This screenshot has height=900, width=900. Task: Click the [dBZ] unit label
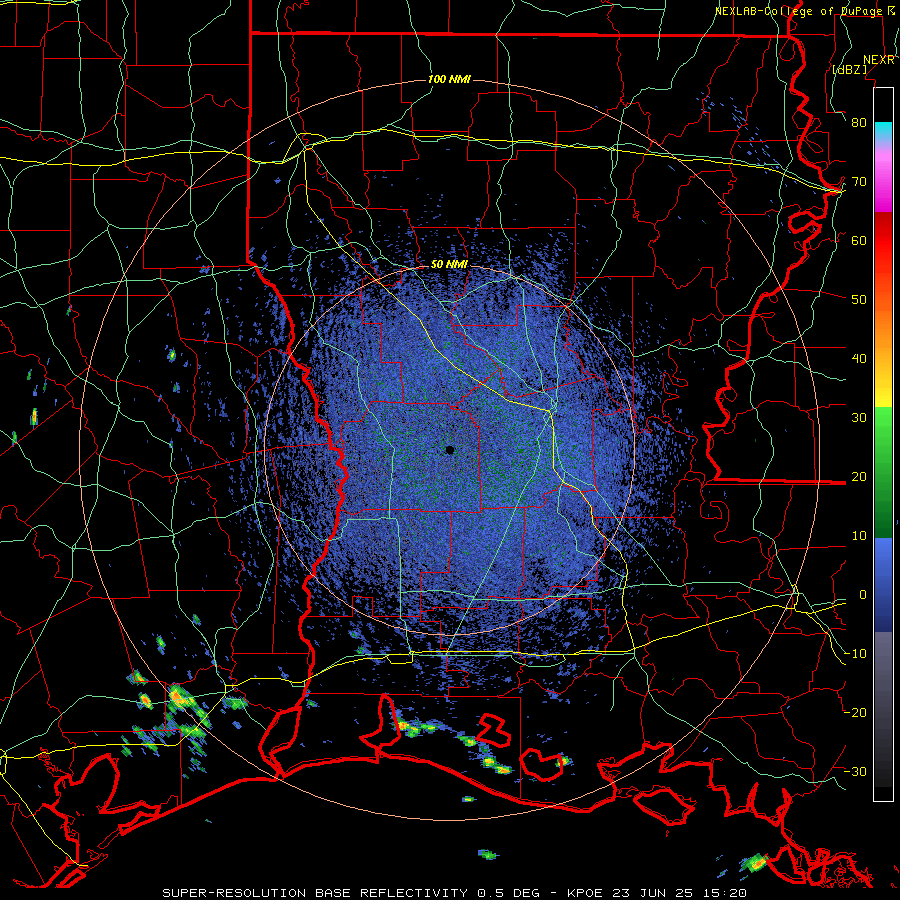tap(849, 69)
